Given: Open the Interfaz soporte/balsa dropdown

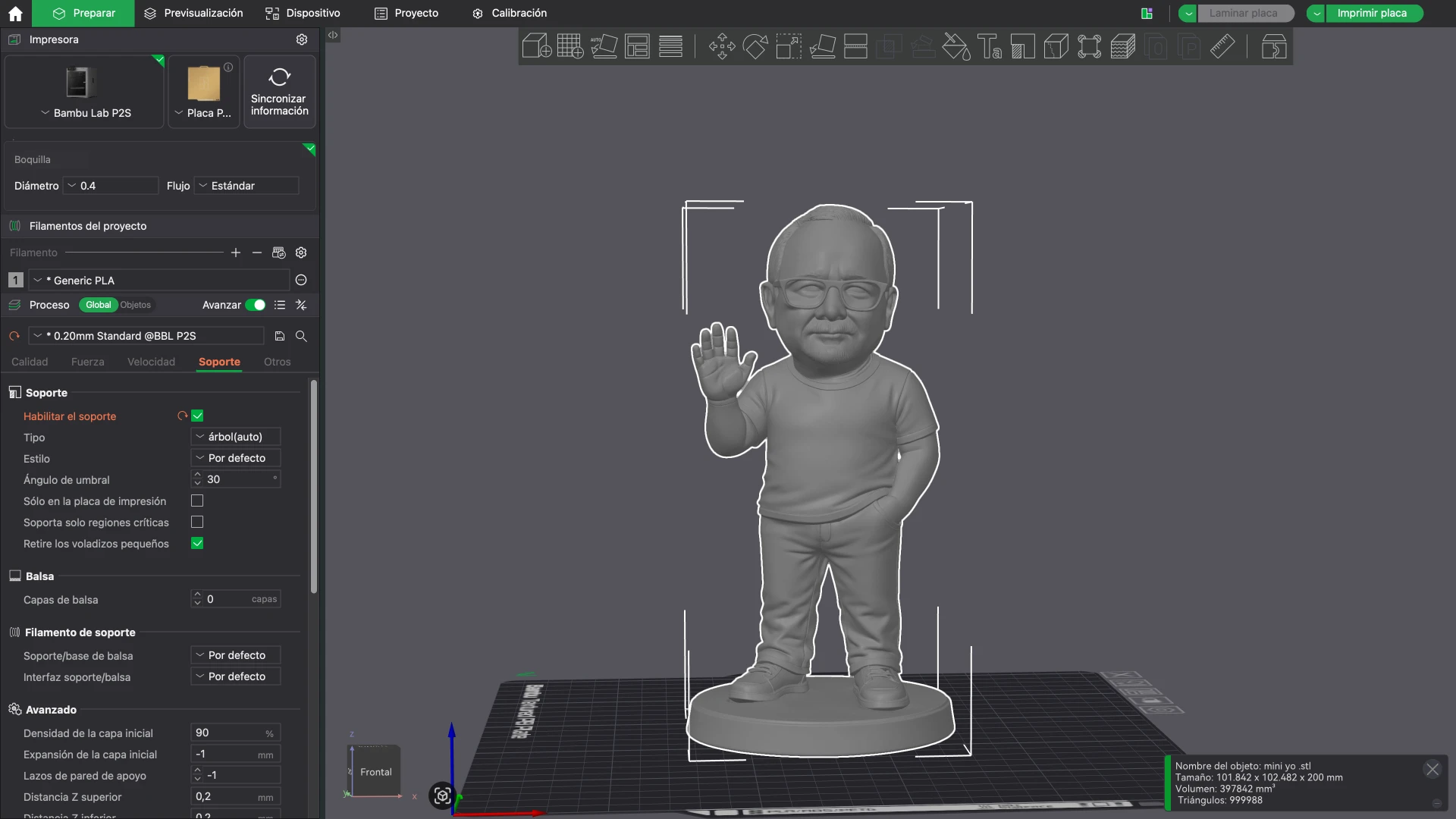Looking at the screenshot, I should (x=236, y=676).
